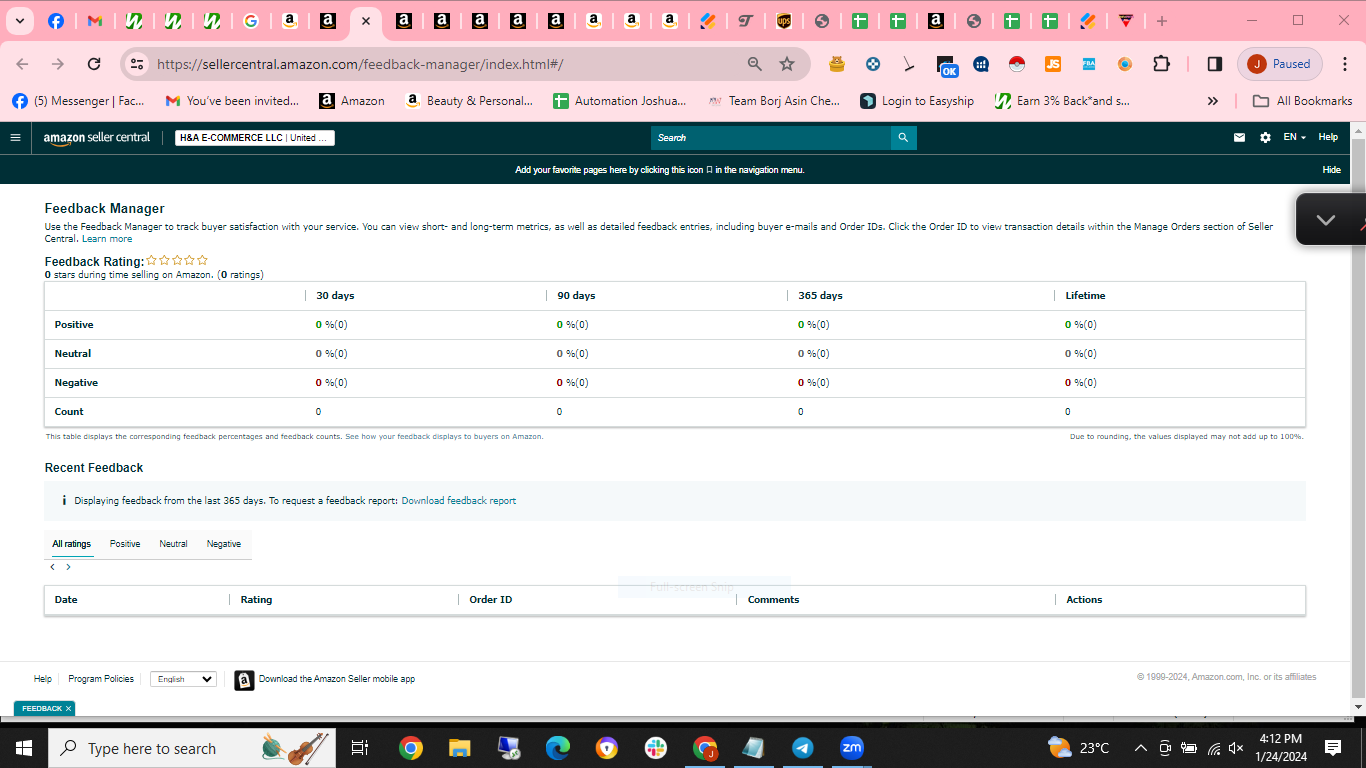
Task: Open Help in the Seller Central header
Action: click(1328, 138)
